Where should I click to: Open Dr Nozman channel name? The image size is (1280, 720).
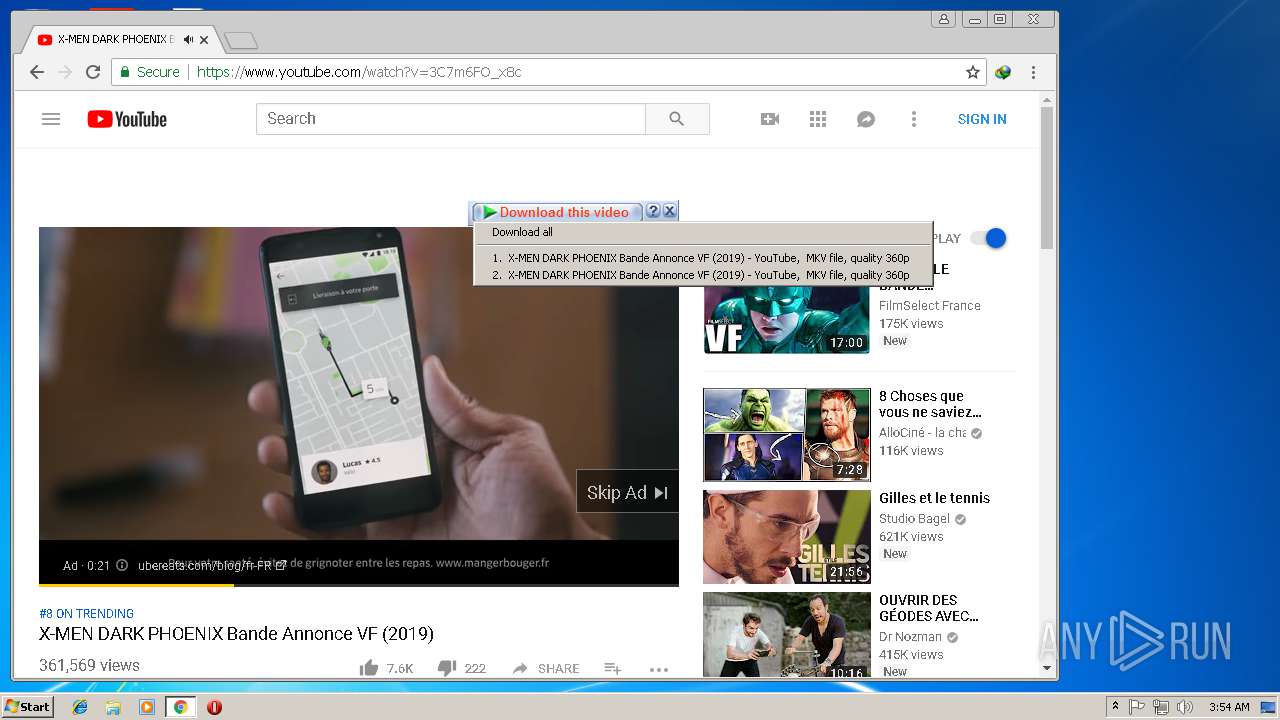click(x=910, y=637)
